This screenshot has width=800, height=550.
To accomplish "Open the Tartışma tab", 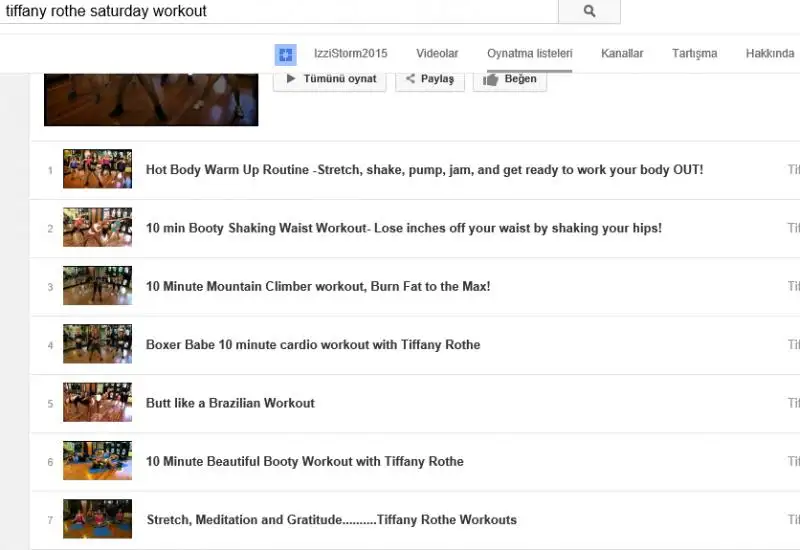I will 694,54.
